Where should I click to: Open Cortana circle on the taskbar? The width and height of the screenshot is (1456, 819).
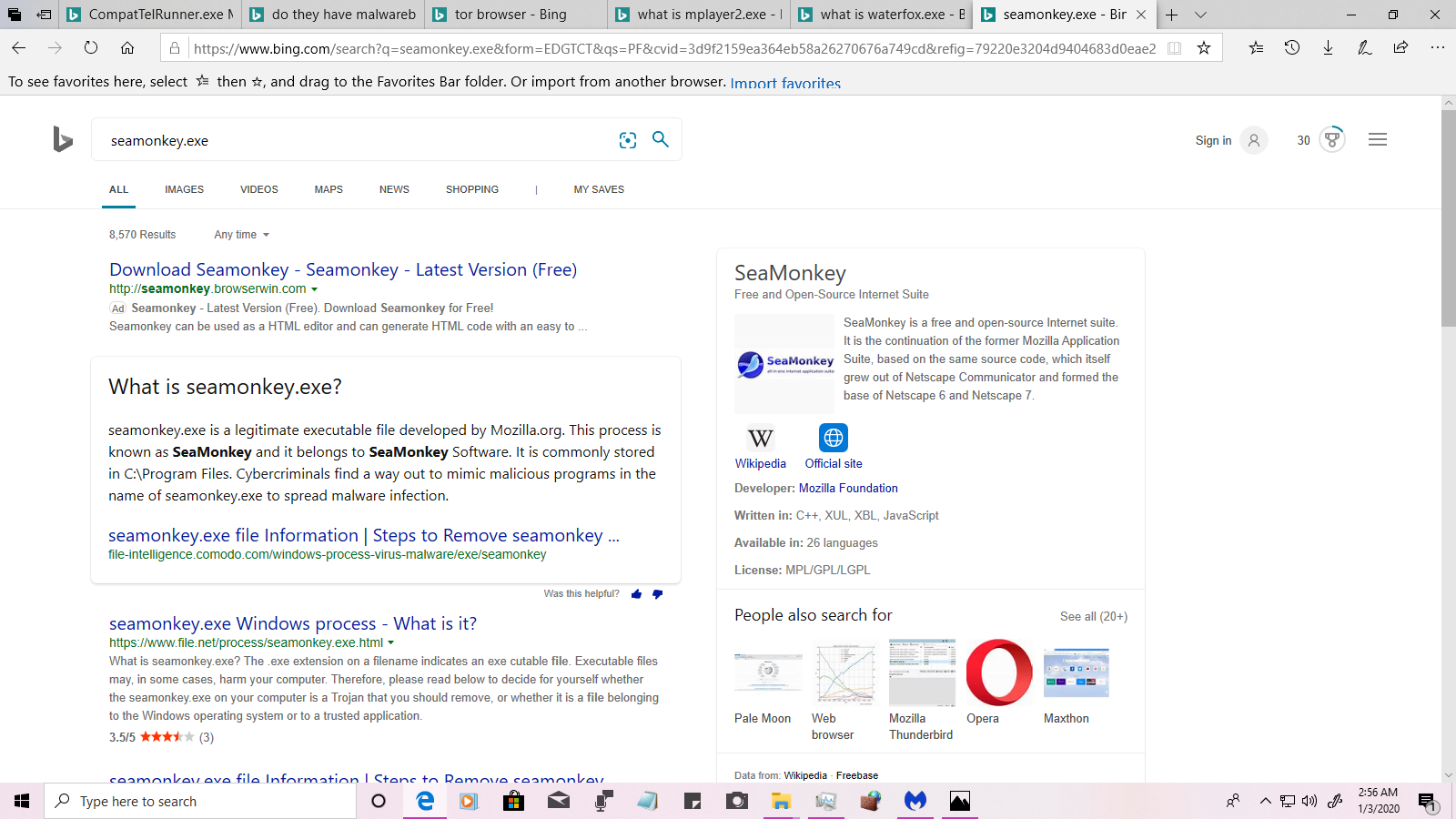pos(379,801)
